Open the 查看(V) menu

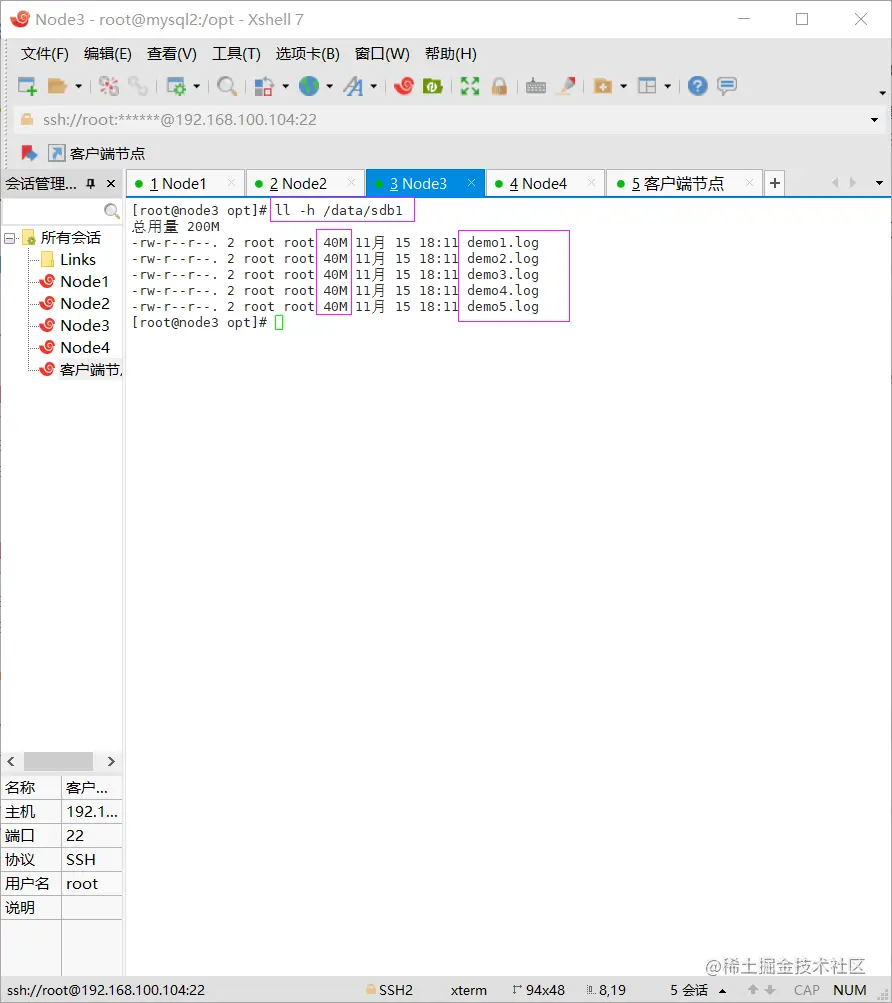[x=171, y=54]
